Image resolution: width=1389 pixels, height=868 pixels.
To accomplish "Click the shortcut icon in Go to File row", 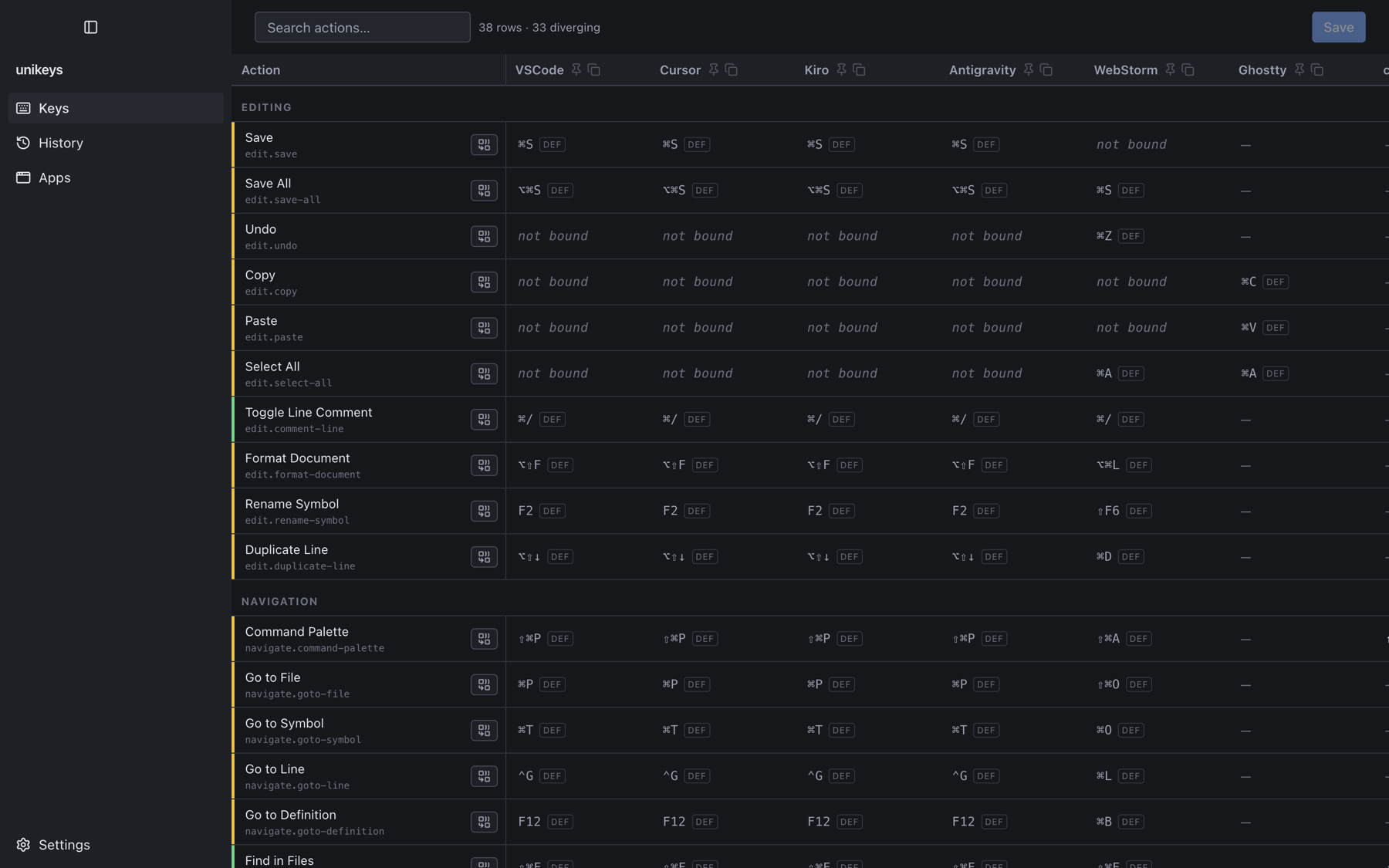I will point(484,684).
